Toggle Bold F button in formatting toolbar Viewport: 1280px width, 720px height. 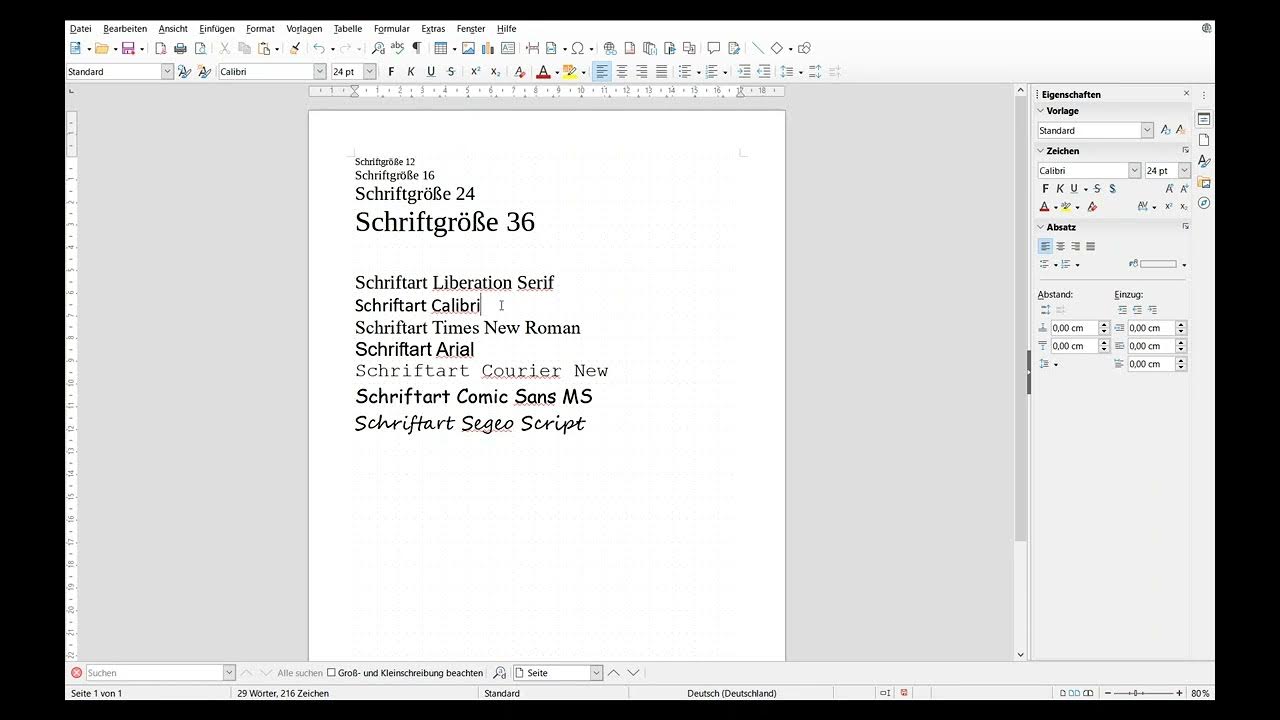[x=391, y=72]
